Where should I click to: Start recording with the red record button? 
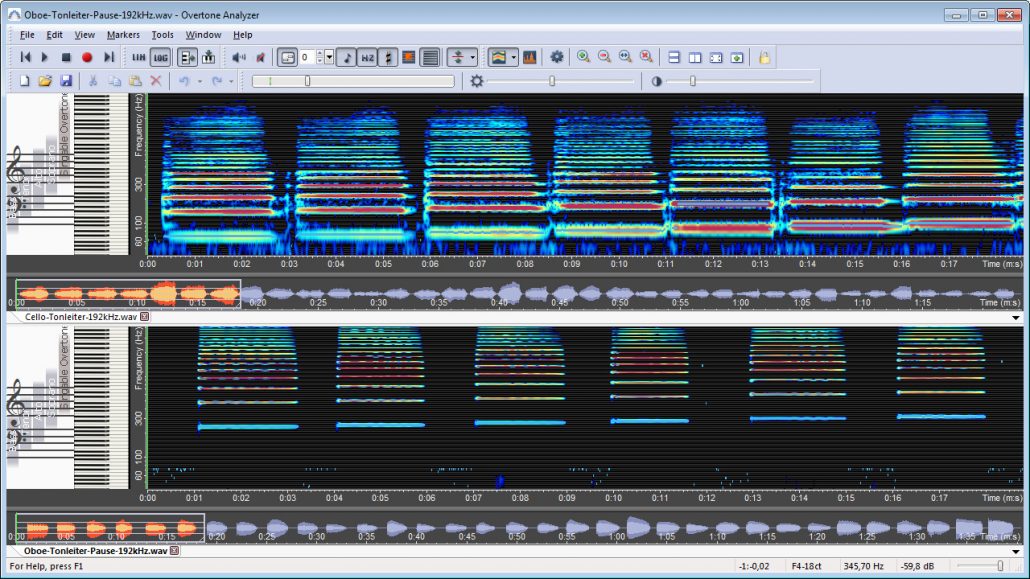87,57
